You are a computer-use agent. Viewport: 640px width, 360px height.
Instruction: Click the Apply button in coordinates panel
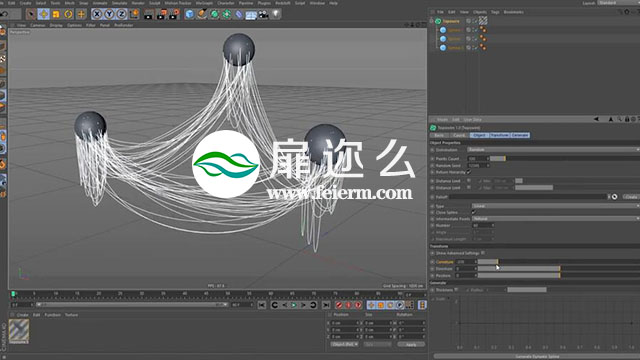[x=411, y=344]
